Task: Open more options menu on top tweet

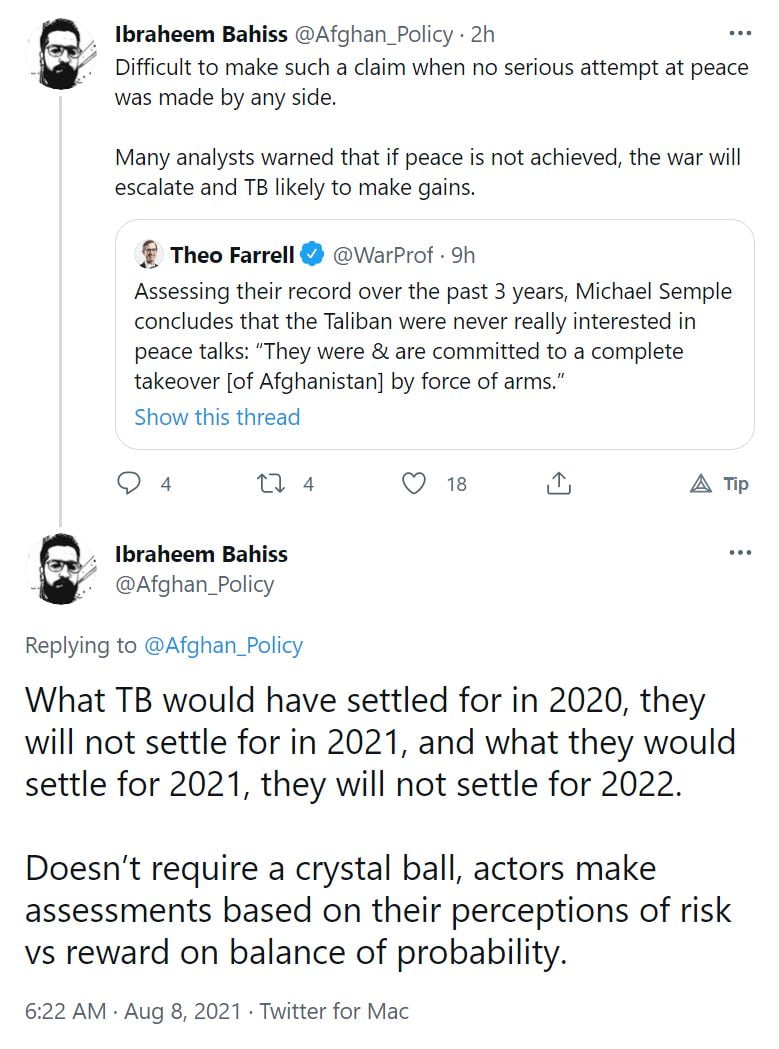Action: pyautogui.click(x=740, y=34)
